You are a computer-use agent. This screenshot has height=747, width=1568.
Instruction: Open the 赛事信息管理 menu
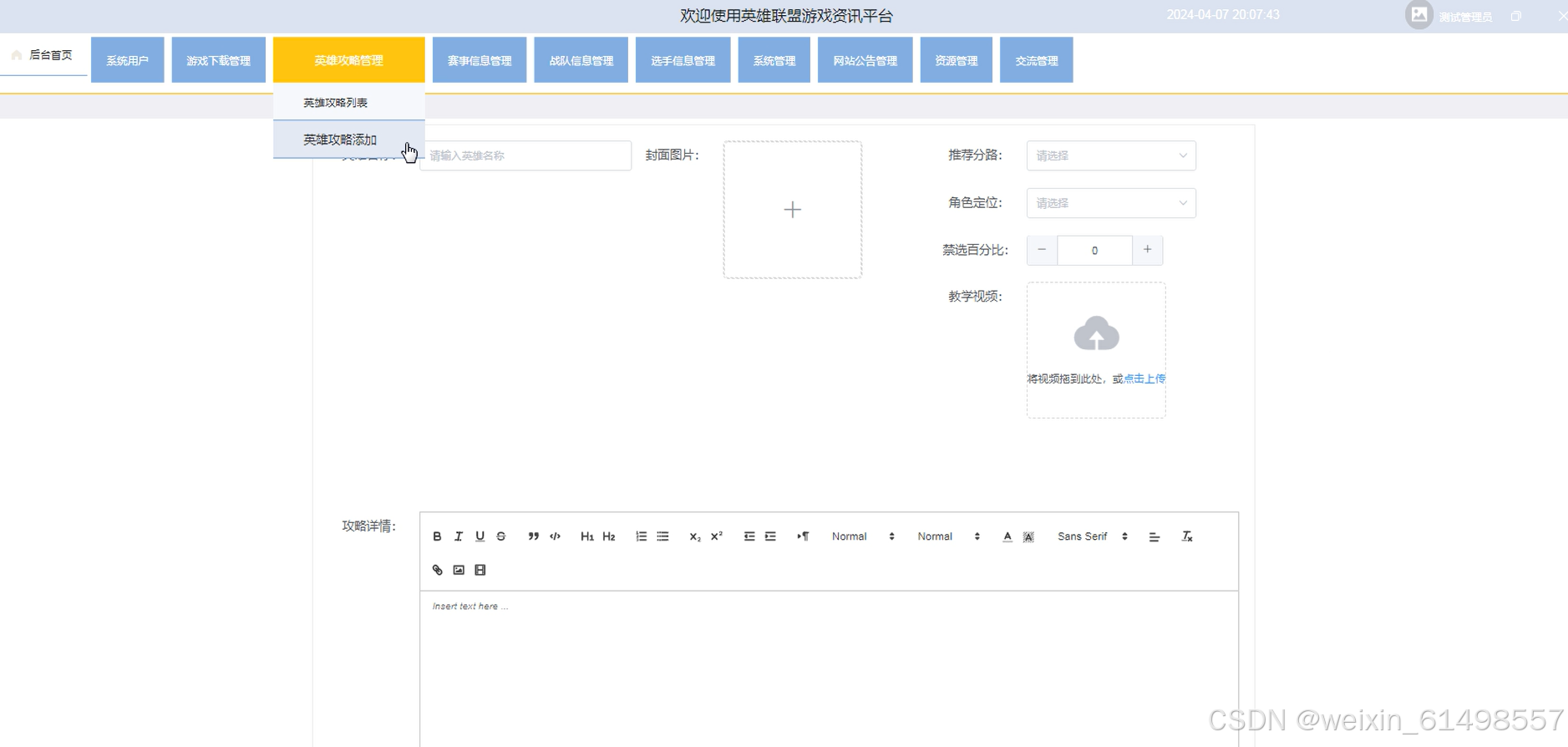tap(480, 60)
